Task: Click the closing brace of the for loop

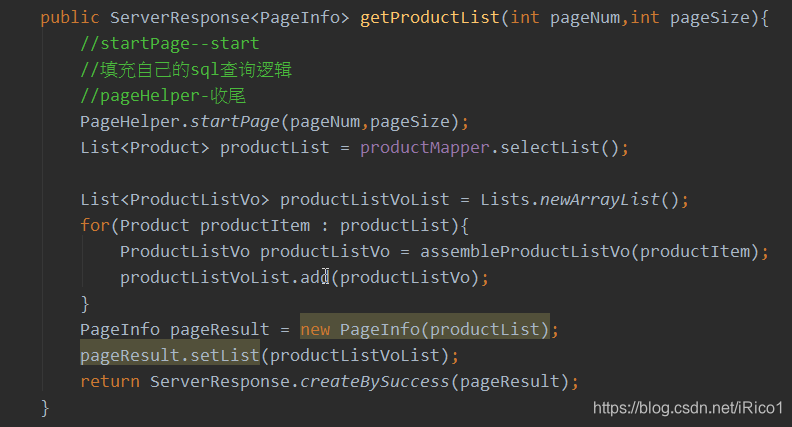Action: [85, 304]
